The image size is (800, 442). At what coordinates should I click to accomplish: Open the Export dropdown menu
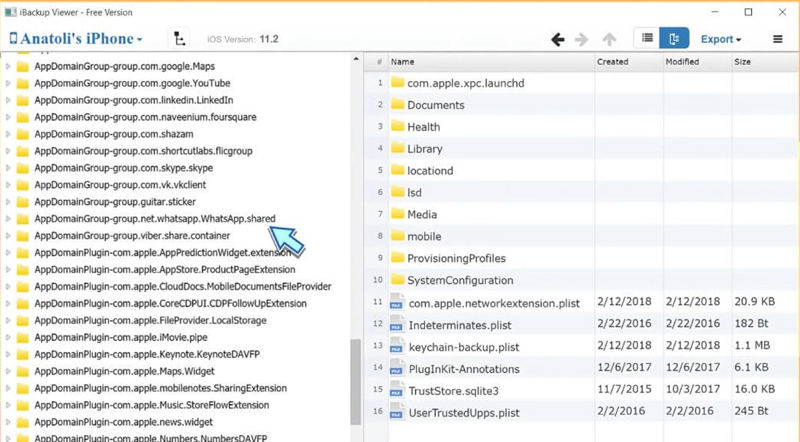click(x=721, y=39)
